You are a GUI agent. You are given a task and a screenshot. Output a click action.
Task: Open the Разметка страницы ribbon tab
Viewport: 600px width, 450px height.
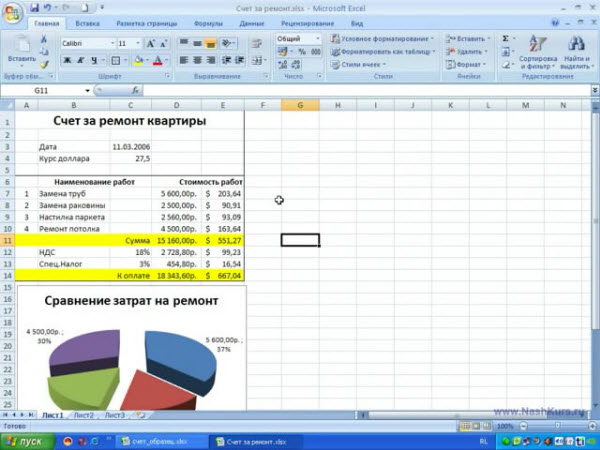[x=147, y=23]
